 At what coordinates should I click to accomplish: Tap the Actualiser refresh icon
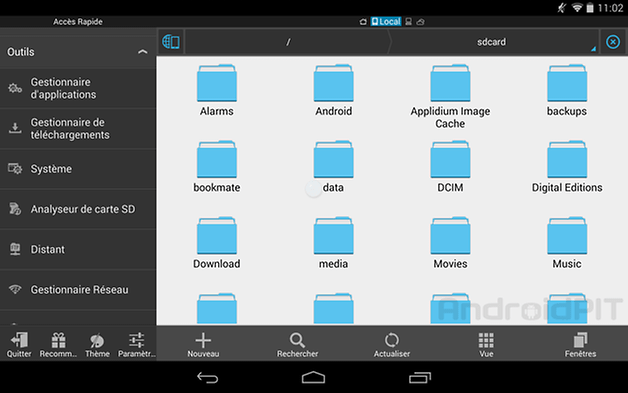(392, 340)
